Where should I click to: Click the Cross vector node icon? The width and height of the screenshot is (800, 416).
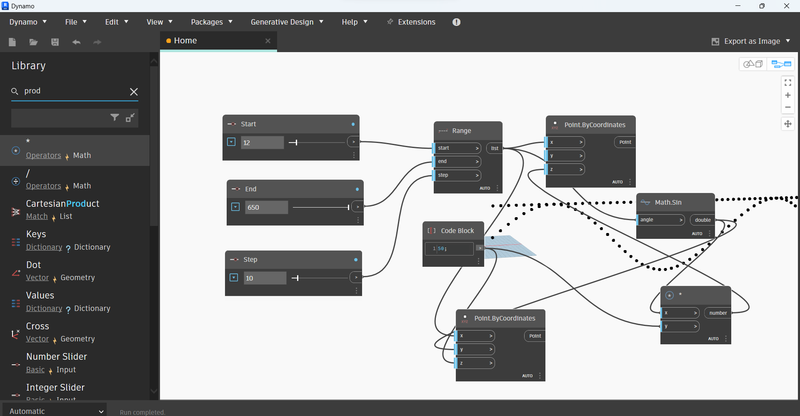[x=16, y=334]
